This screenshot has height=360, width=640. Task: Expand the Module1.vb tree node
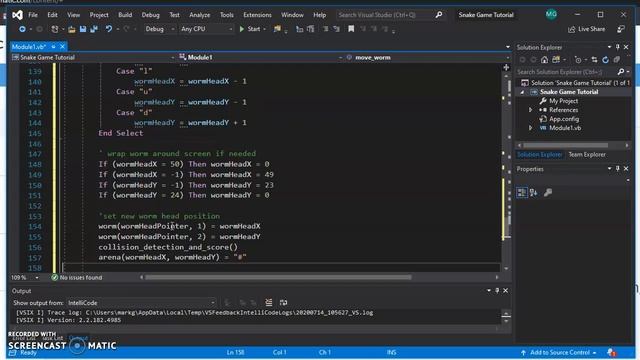pos(530,128)
